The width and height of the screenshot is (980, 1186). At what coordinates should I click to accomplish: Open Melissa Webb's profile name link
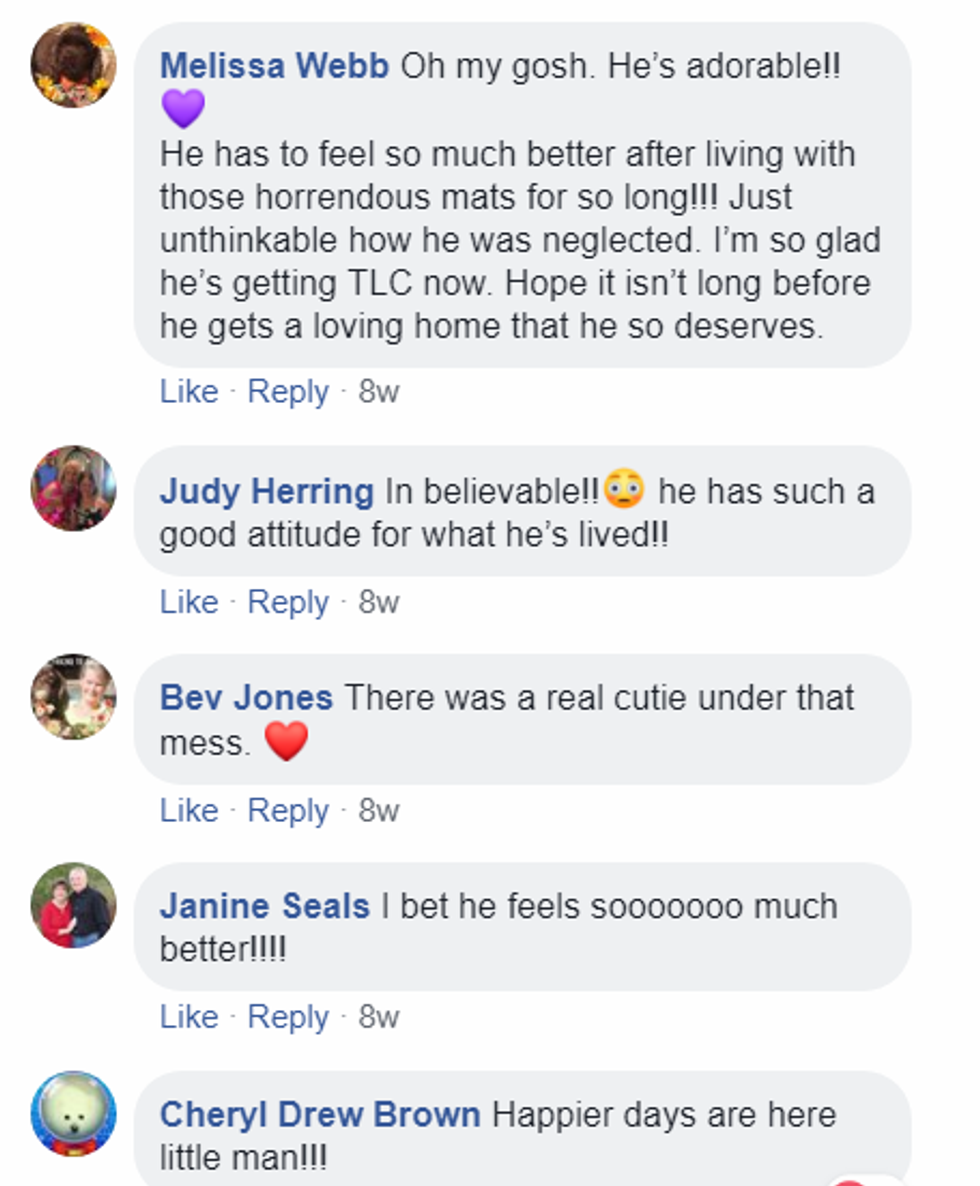coord(274,66)
